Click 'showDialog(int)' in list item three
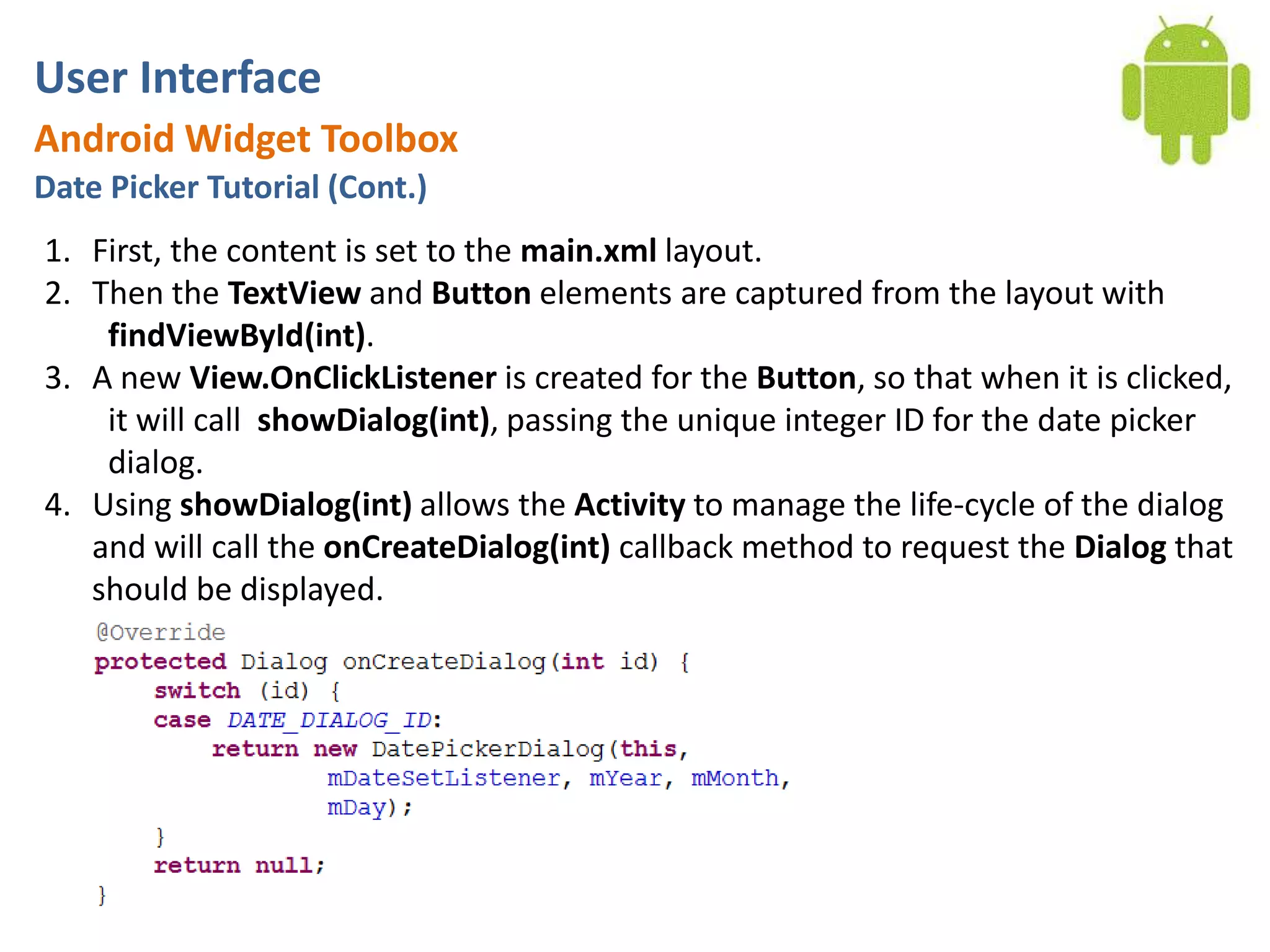Image resolution: width=1270 pixels, height=952 pixels. point(373,420)
